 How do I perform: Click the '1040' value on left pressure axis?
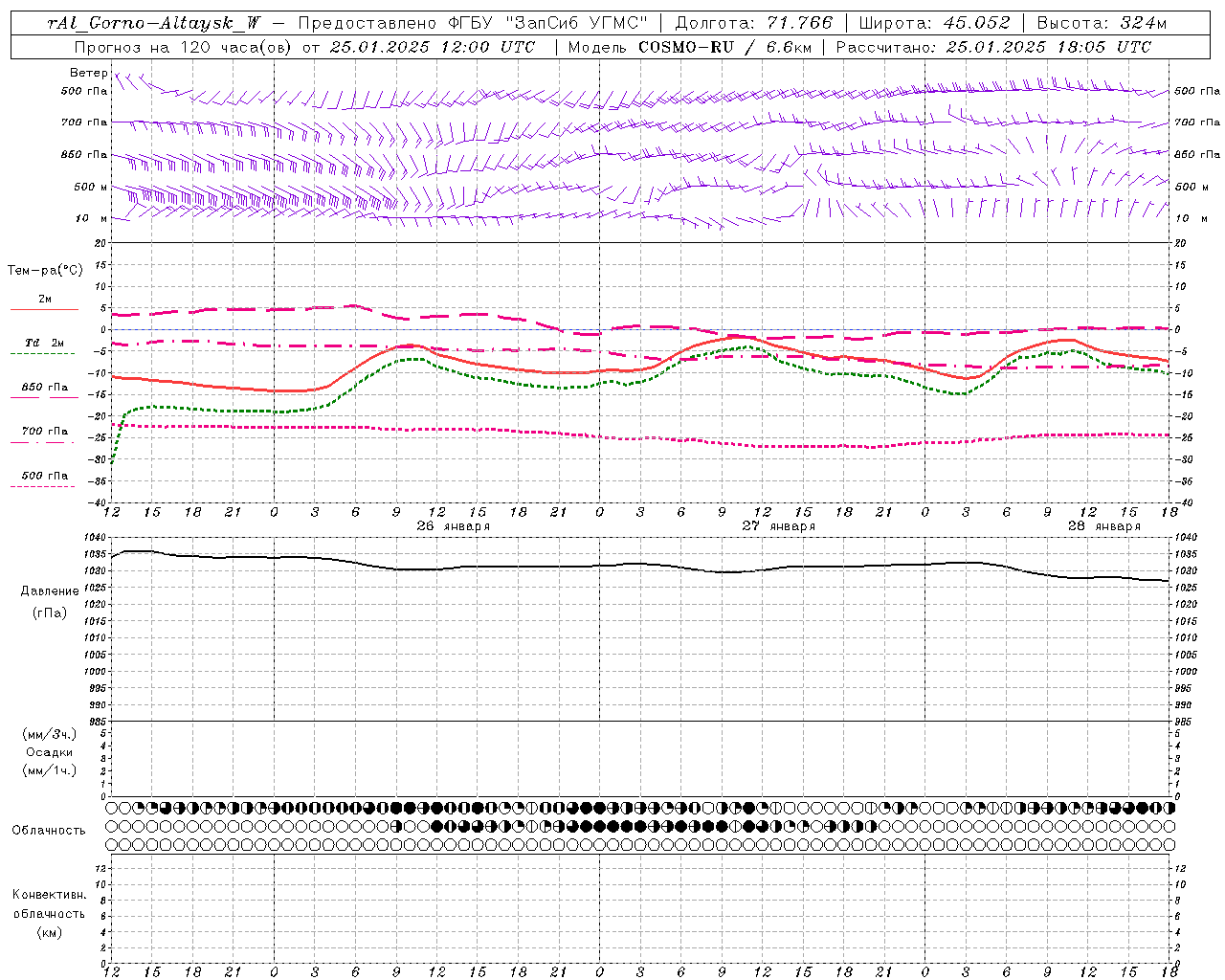pos(97,538)
